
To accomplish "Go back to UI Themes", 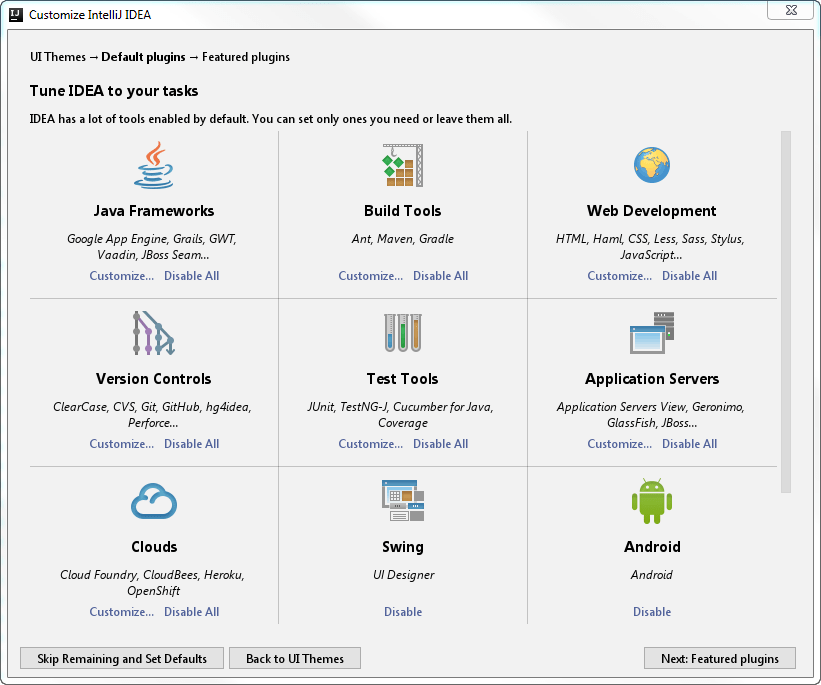I will [x=295, y=659].
